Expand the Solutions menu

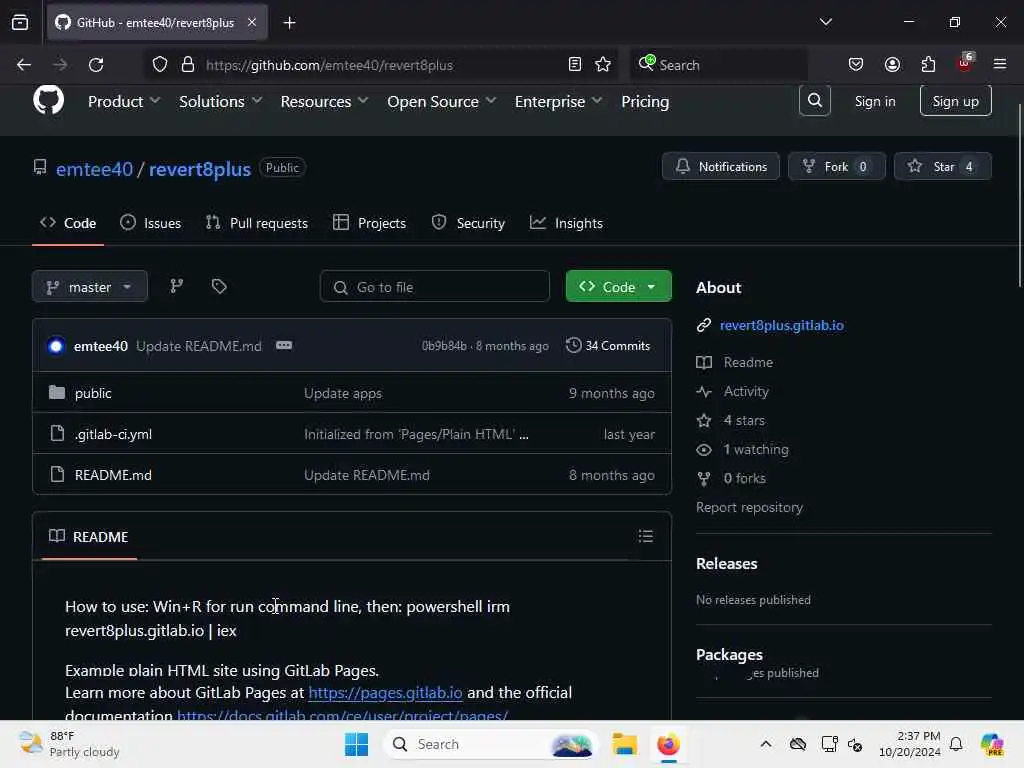220,101
